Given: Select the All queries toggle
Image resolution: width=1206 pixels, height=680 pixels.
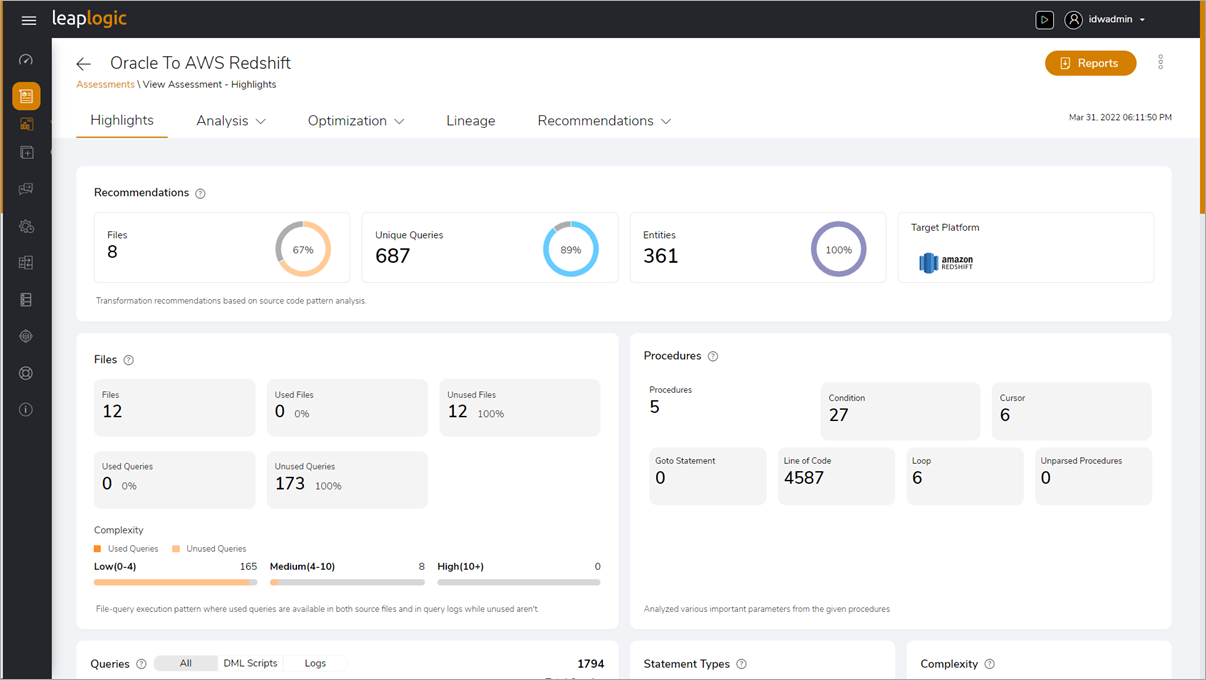Looking at the screenshot, I should (x=186, y=663).
